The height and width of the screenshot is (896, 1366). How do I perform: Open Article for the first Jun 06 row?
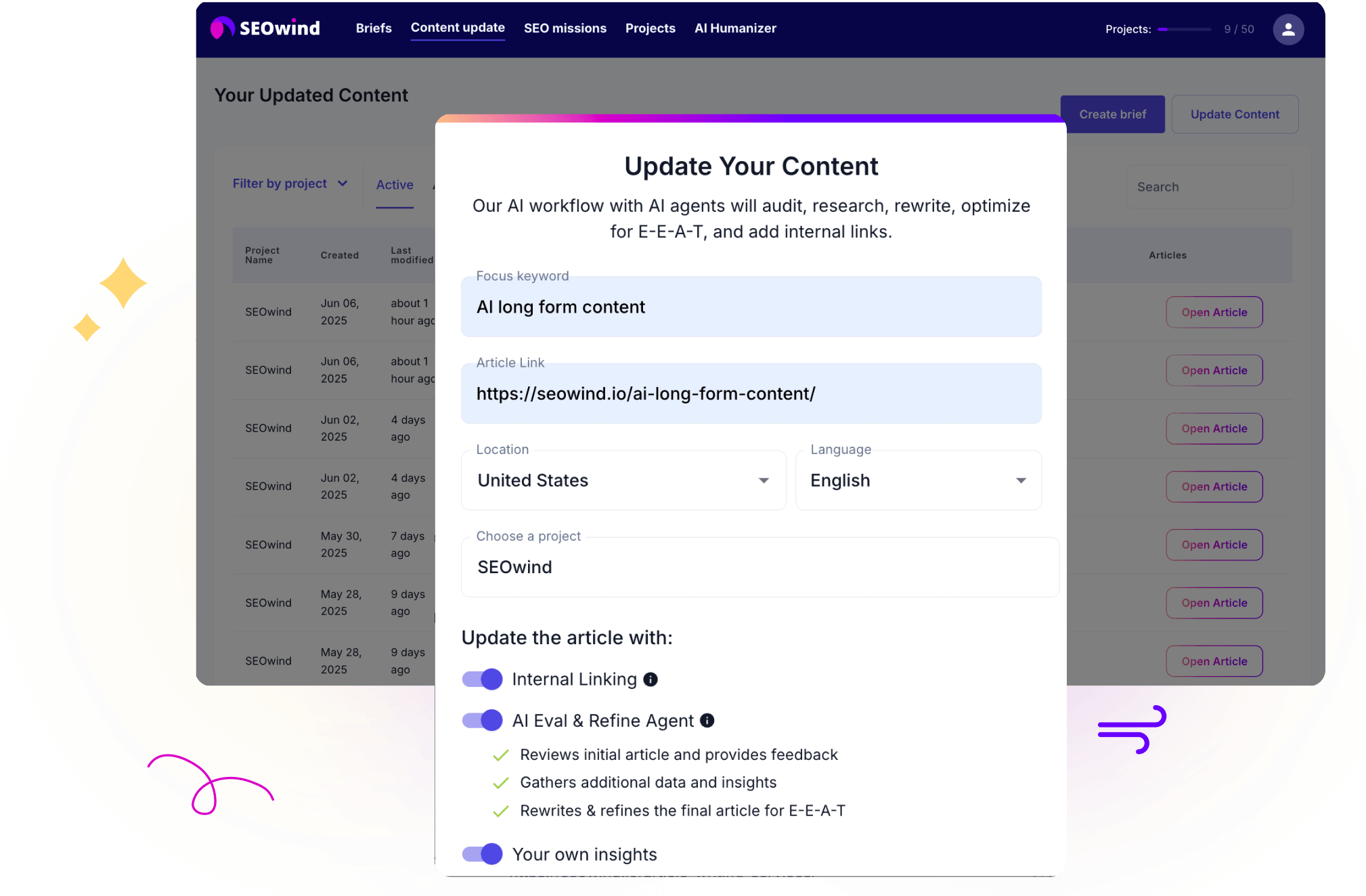pos(1214,312)
